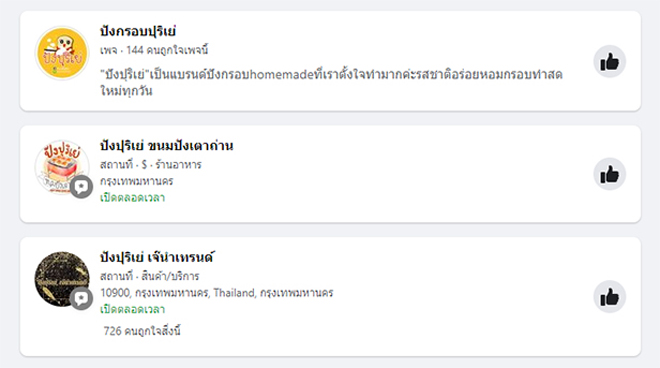The height and width of the screenshot is (368, 660).
Task: Open message badge on เจ้านำเทรนด์ avatar
Action: pyautogui.click(x=81, y=299)
